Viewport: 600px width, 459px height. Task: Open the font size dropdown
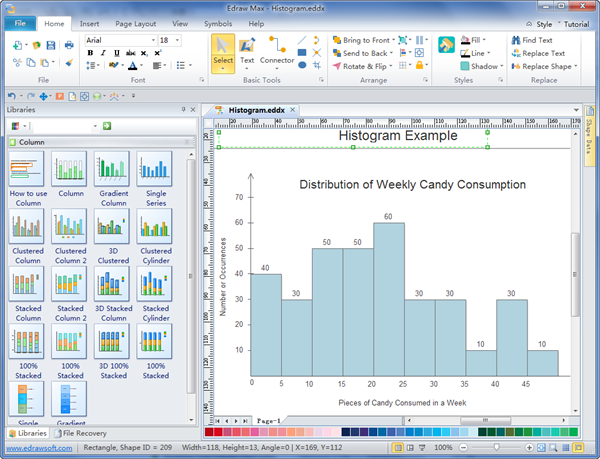(x=176, y=40)
